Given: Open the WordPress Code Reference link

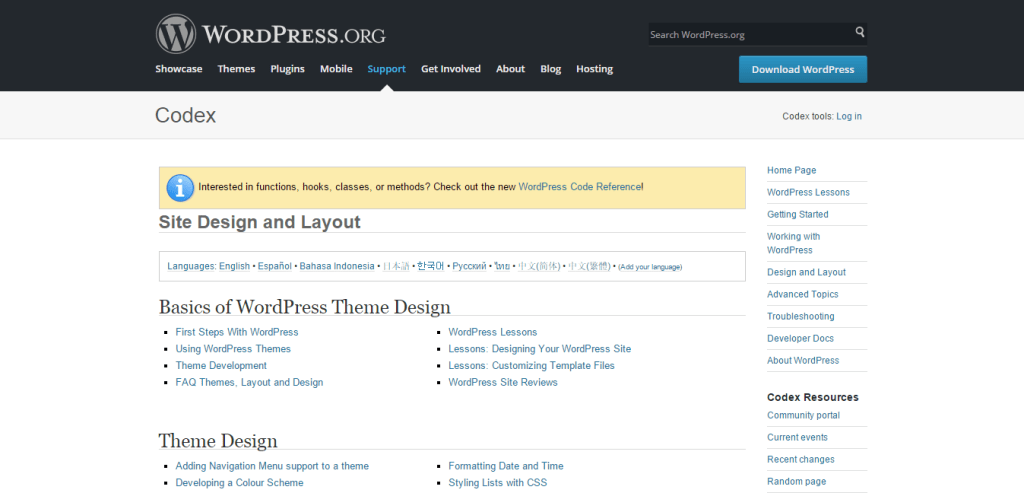Looking at the screenshot, I should tap(579, 186).
